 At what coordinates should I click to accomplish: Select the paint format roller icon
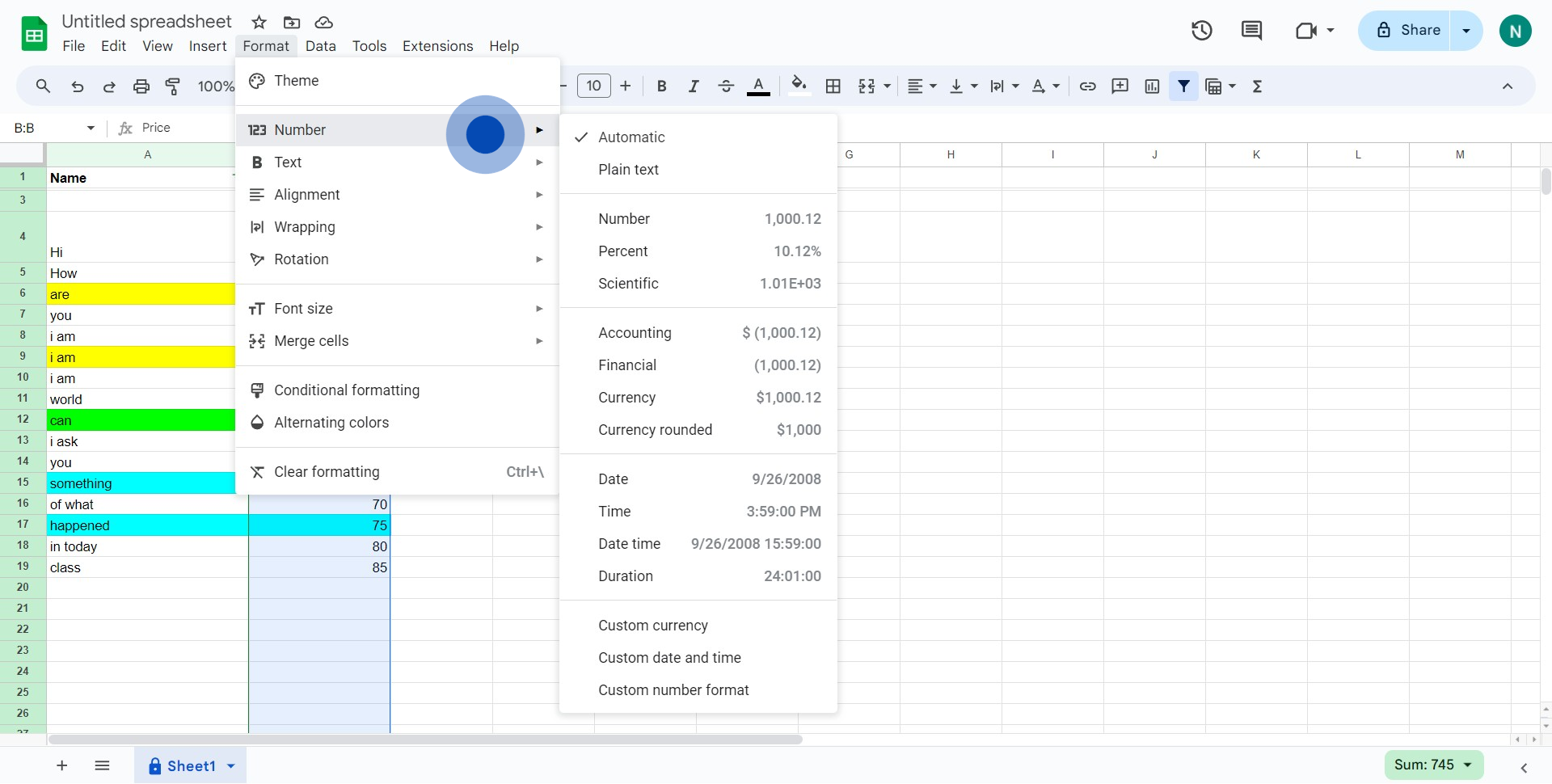pos(173,86)
